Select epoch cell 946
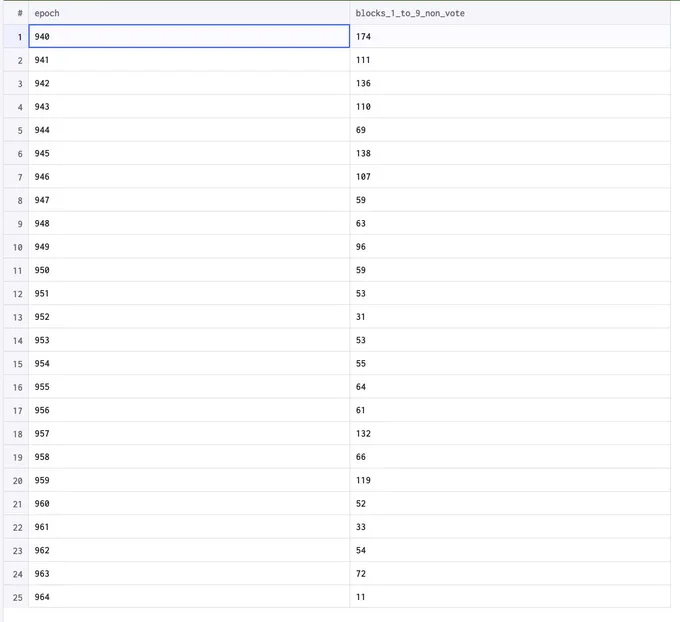This screenshot has width=680, height=622. (x=189, y=177)
